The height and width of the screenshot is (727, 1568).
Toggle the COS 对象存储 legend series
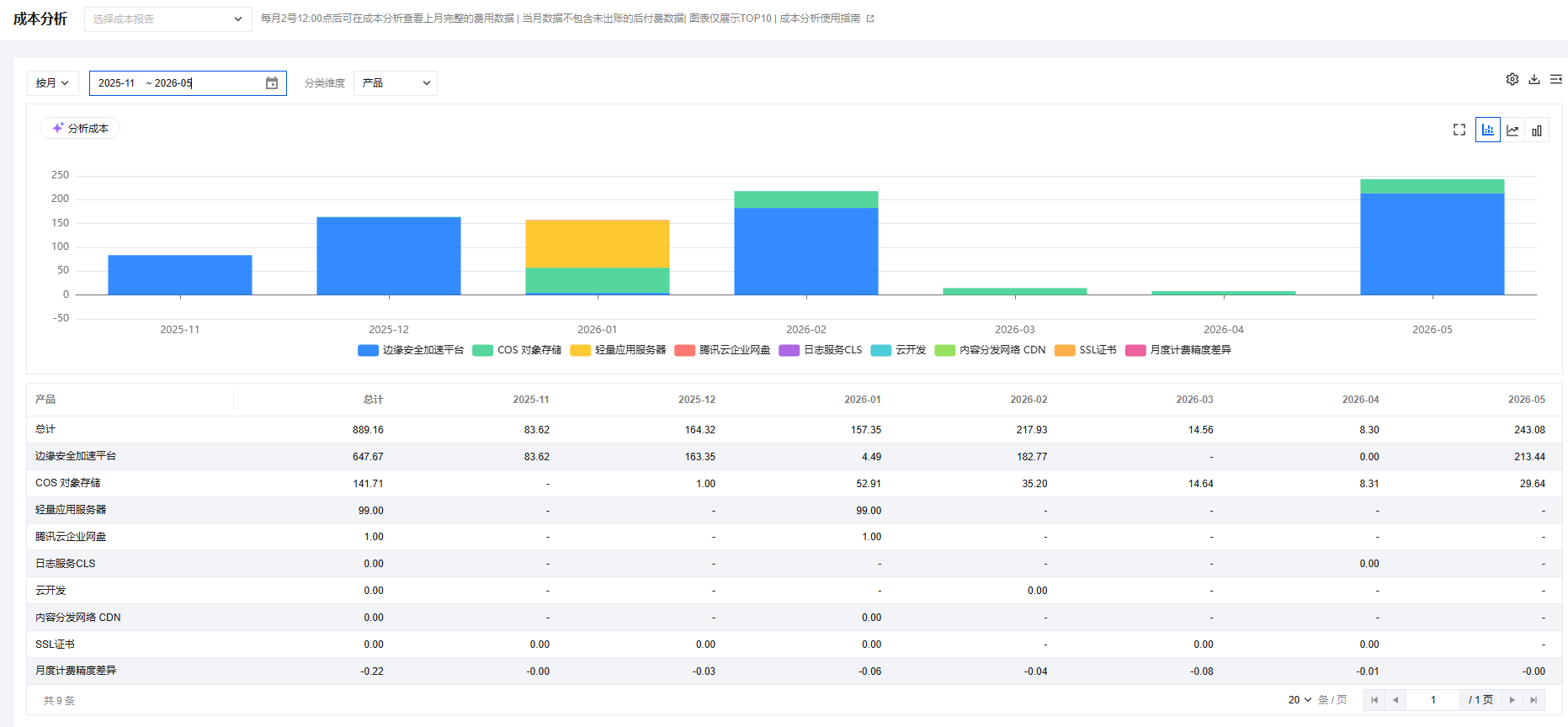pos(517,350)
